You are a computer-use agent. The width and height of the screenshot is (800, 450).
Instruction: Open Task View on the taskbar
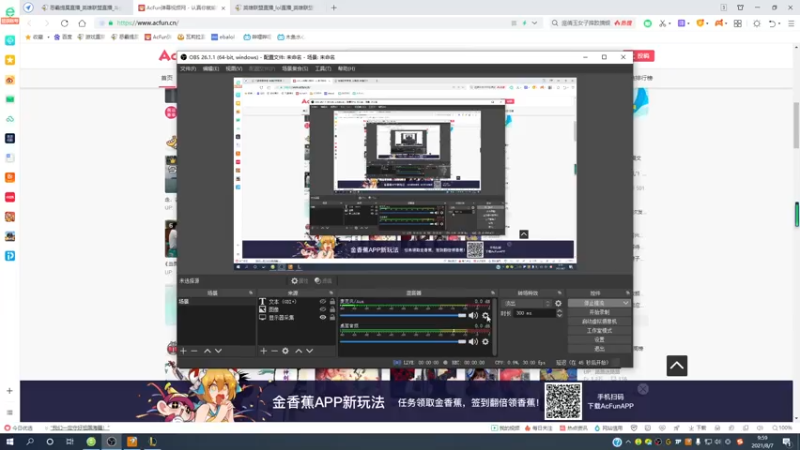coord(70,442)
